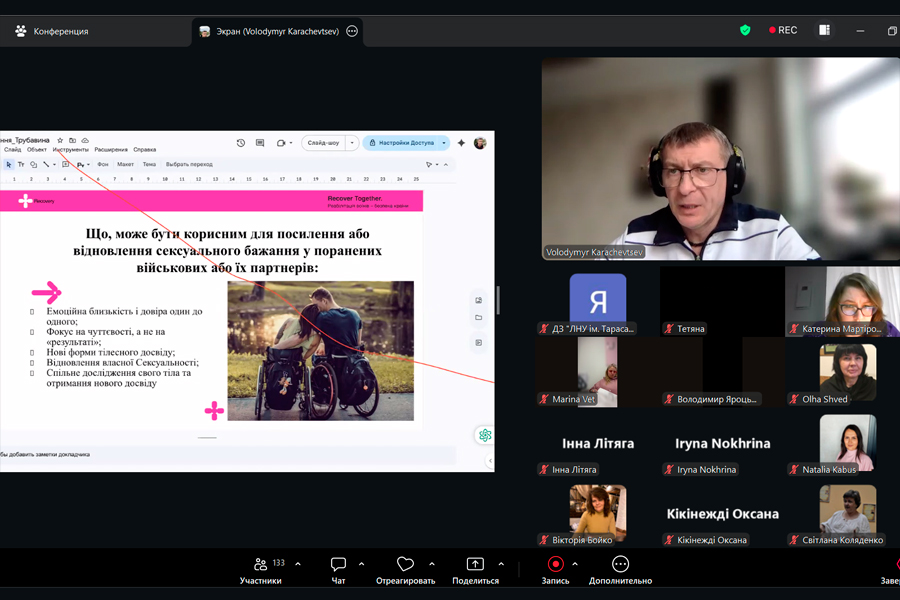
Task: Expand the arrow next to Участники
Action: click(298, 564)
